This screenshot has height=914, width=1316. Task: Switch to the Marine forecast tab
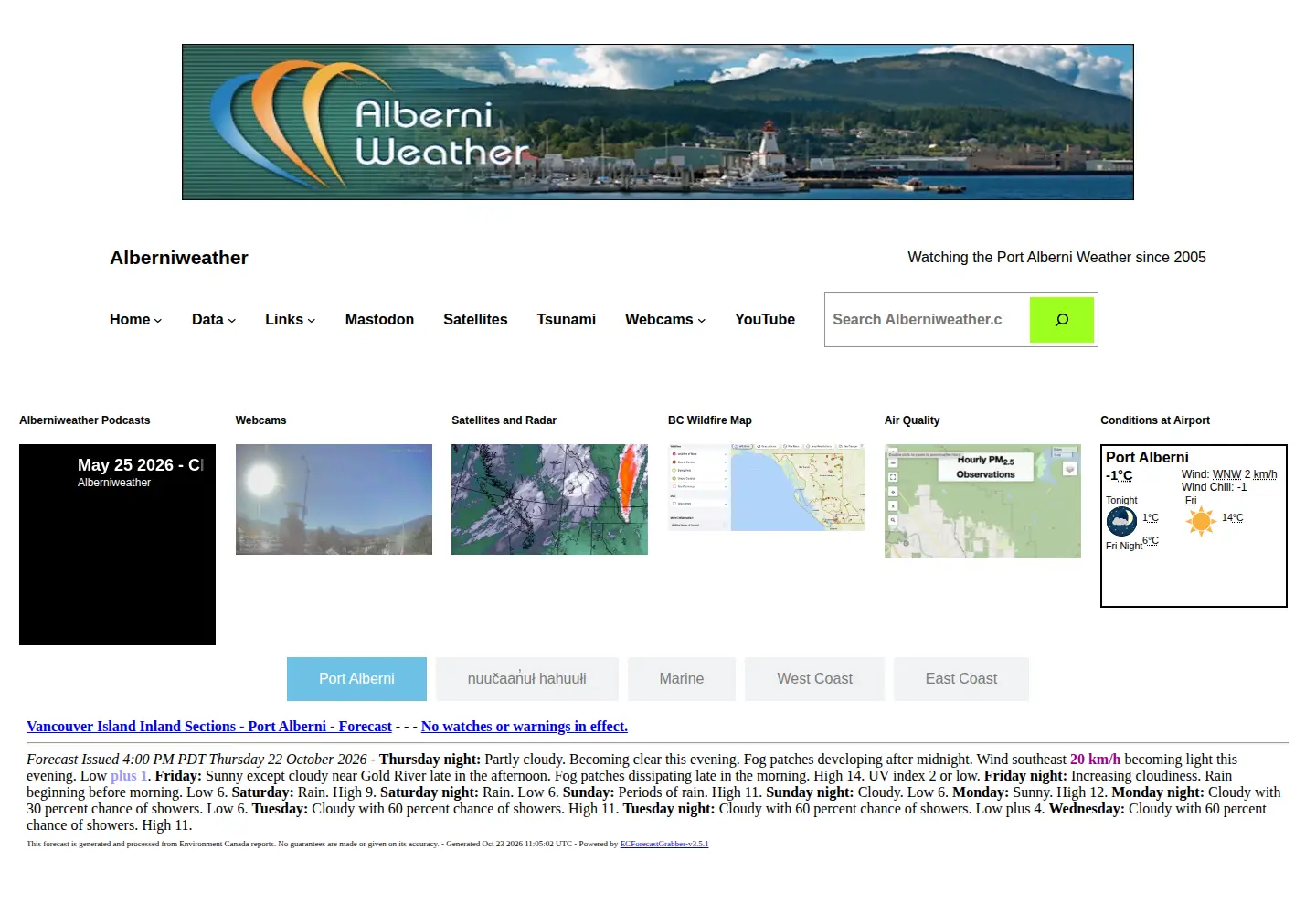coord(682,679)
